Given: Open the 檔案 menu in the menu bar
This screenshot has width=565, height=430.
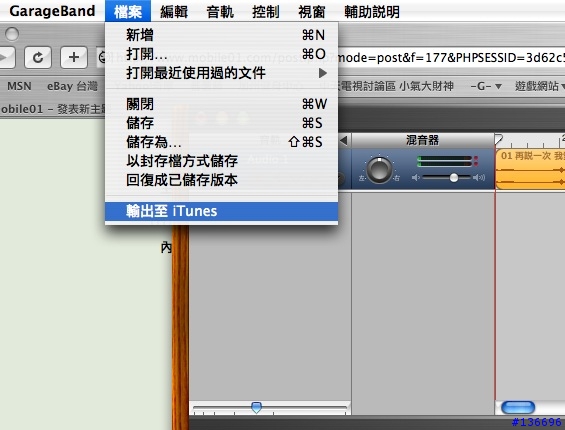Looking at the screenshot, I should [x=128, y=12].
